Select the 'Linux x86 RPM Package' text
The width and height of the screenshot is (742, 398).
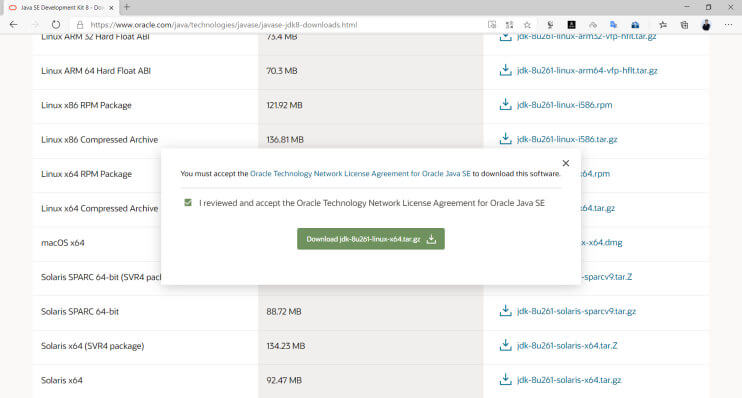click(86, 106)
